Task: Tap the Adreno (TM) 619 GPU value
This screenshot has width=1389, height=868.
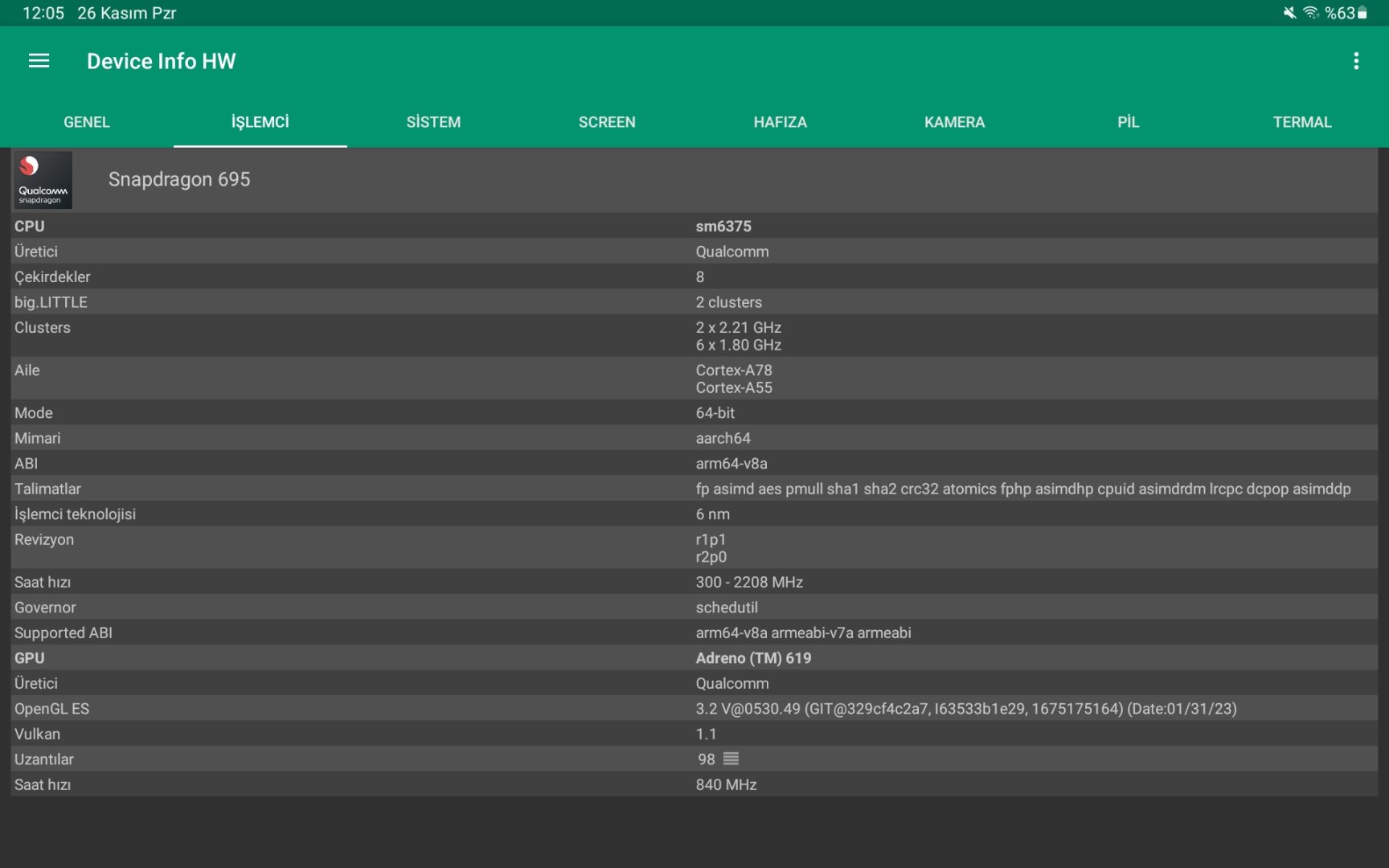Action: [753, 658]
